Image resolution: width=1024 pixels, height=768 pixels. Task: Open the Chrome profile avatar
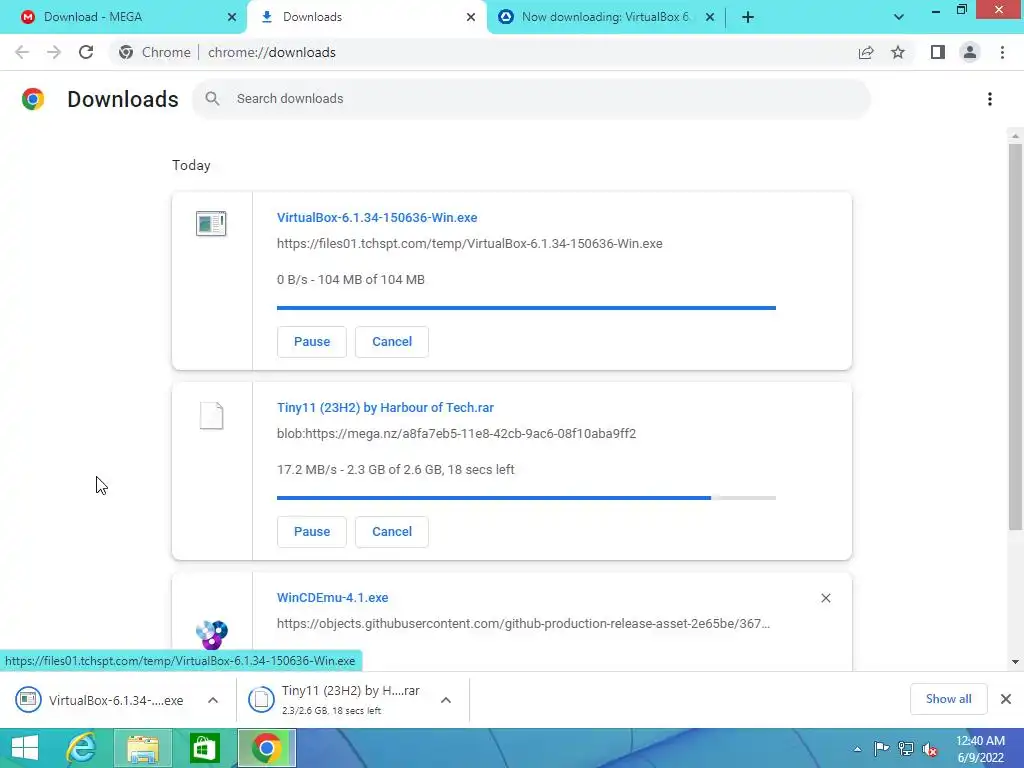(970, 52)
